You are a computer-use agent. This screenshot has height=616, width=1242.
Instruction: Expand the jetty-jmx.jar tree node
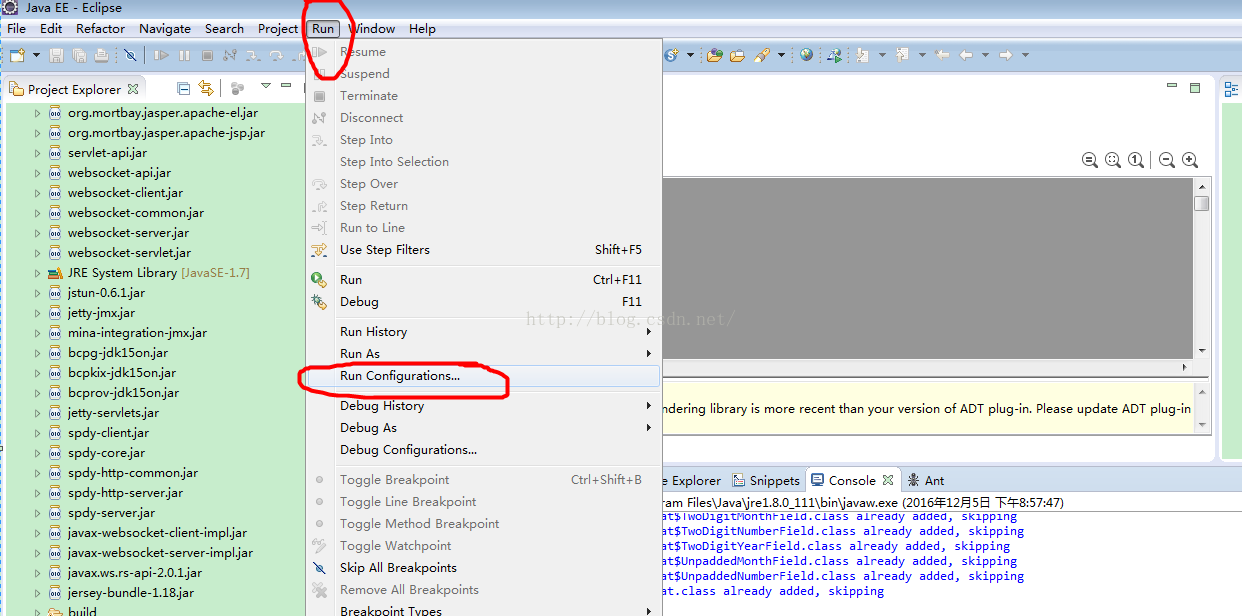point(38,313)
